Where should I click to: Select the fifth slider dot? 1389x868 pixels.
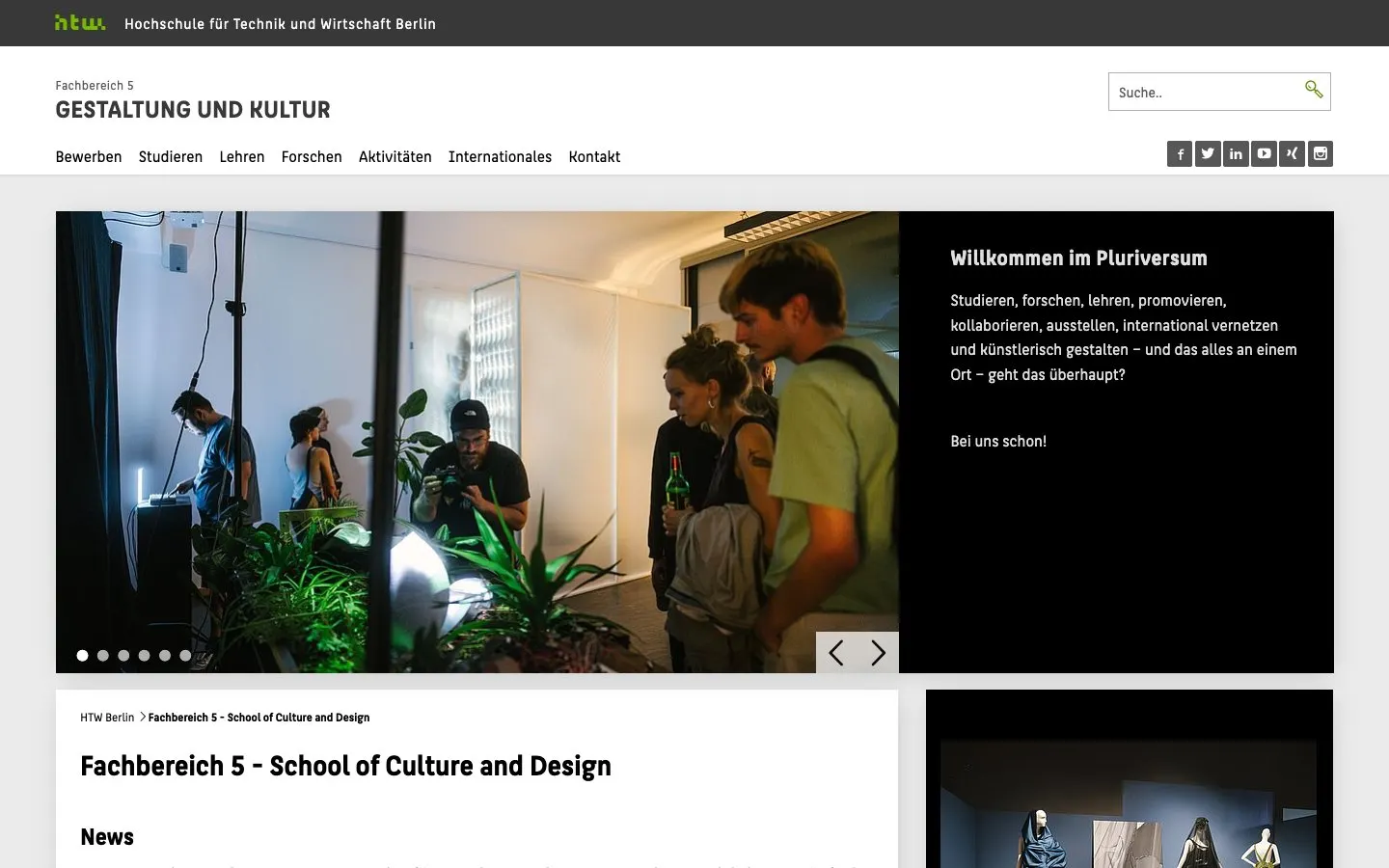coord(165,656)
